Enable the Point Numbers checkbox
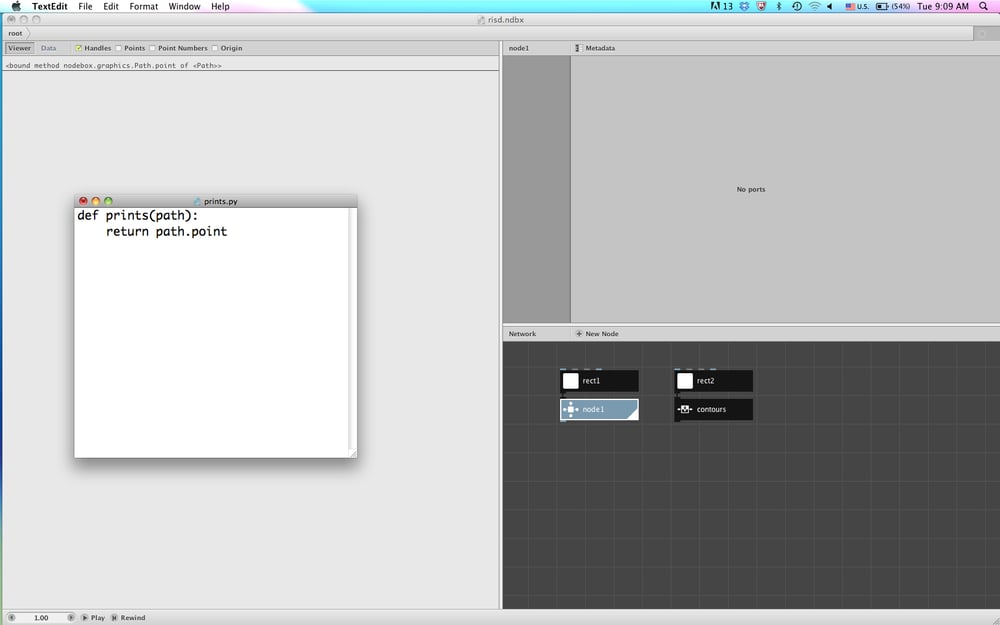 click(152, 48)
